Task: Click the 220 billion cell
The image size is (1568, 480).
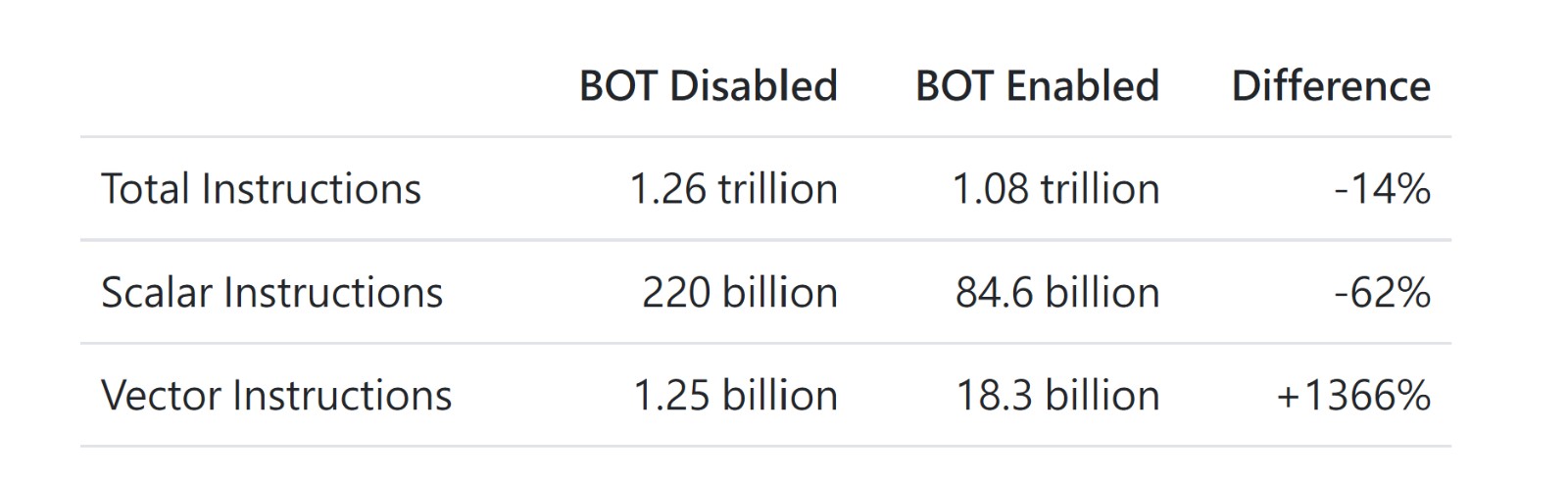Action: click(x=739, y=293)
